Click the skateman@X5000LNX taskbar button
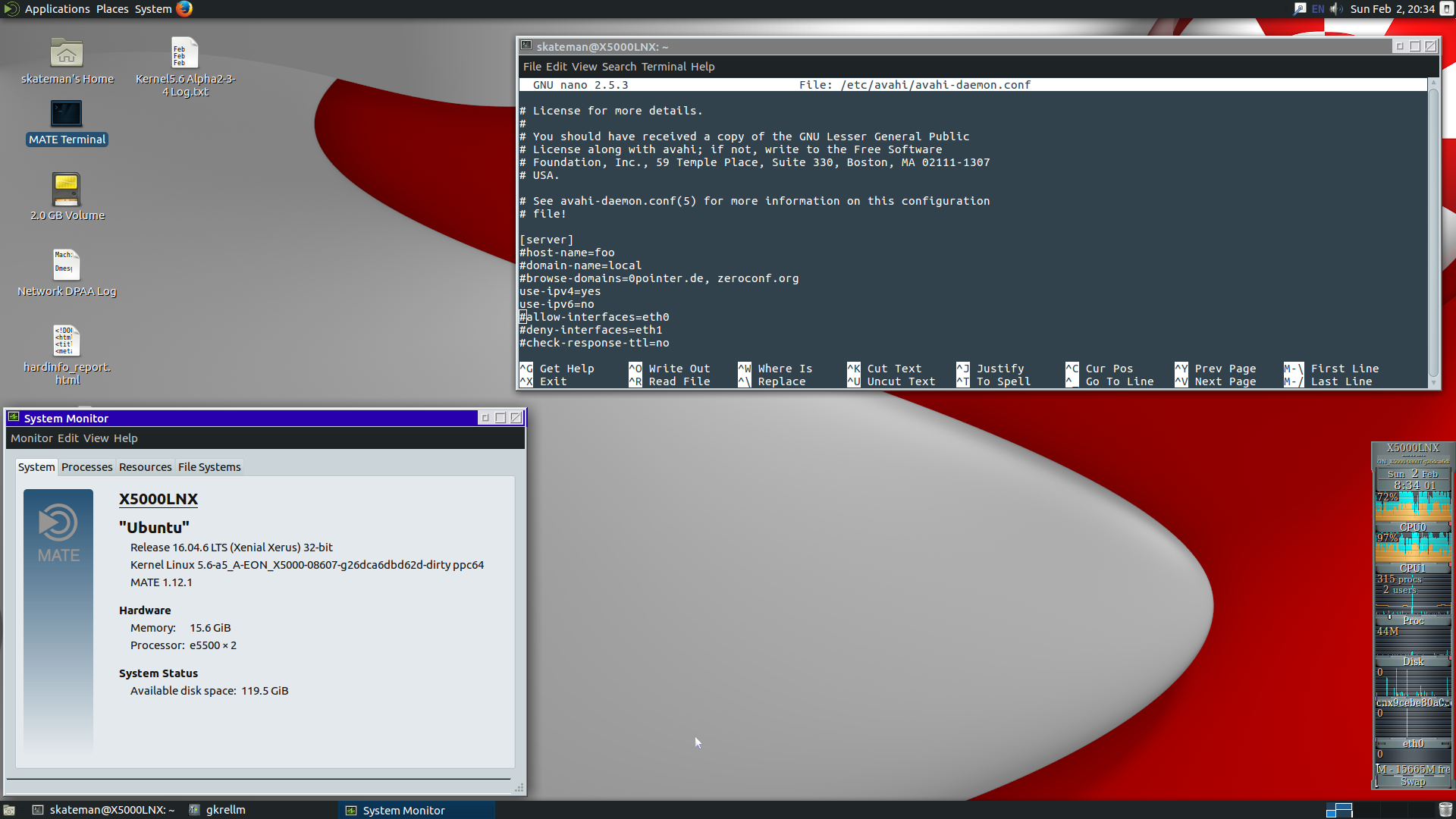This screenshot has height=819, width=1456. [103, 810]
